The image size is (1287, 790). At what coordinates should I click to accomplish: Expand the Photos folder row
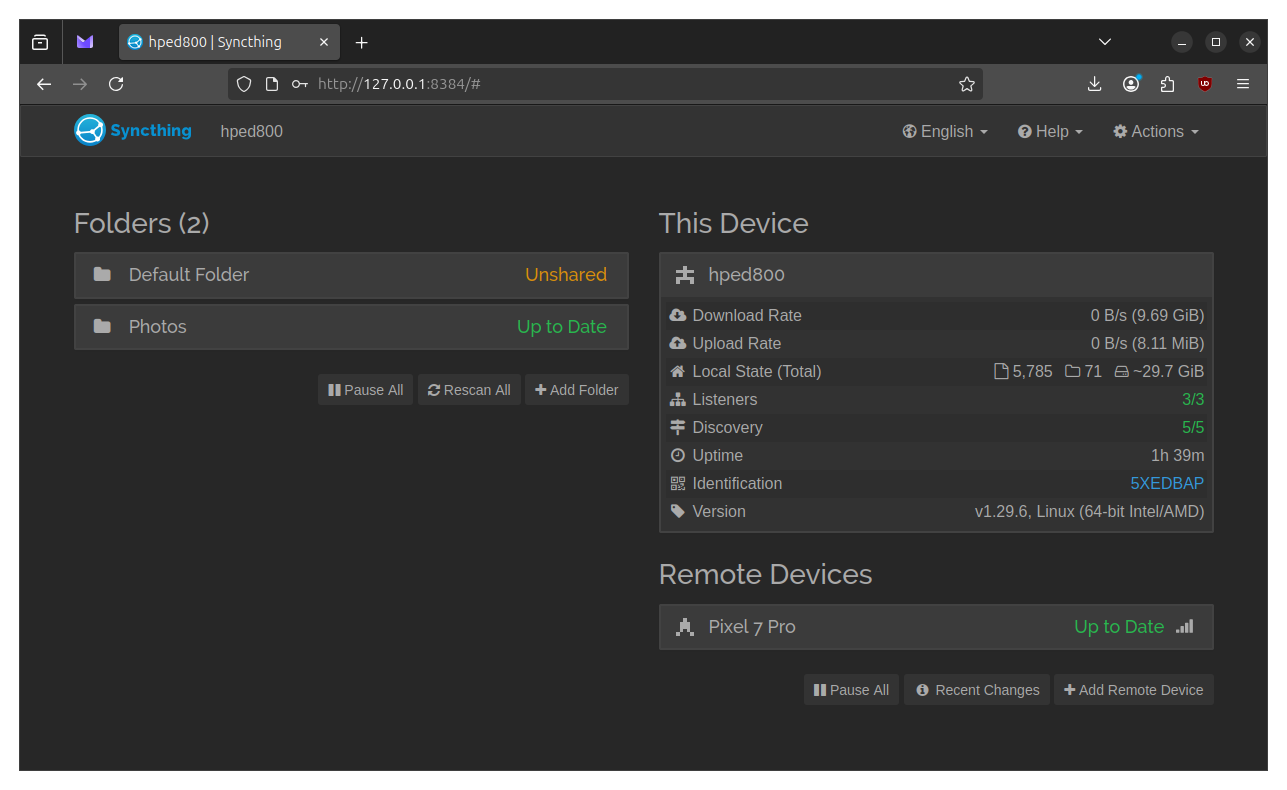click(351, 327)
